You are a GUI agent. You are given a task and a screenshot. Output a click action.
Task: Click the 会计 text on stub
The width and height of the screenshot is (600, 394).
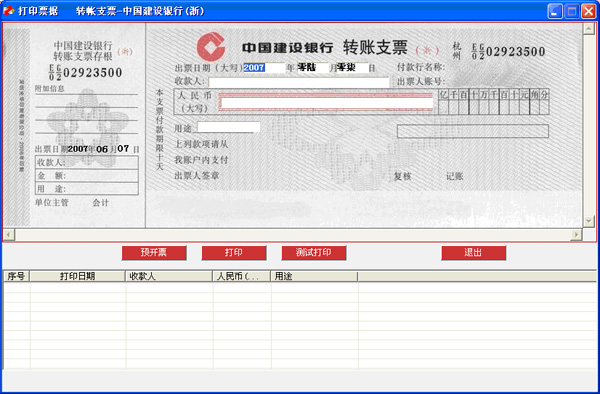101,203
